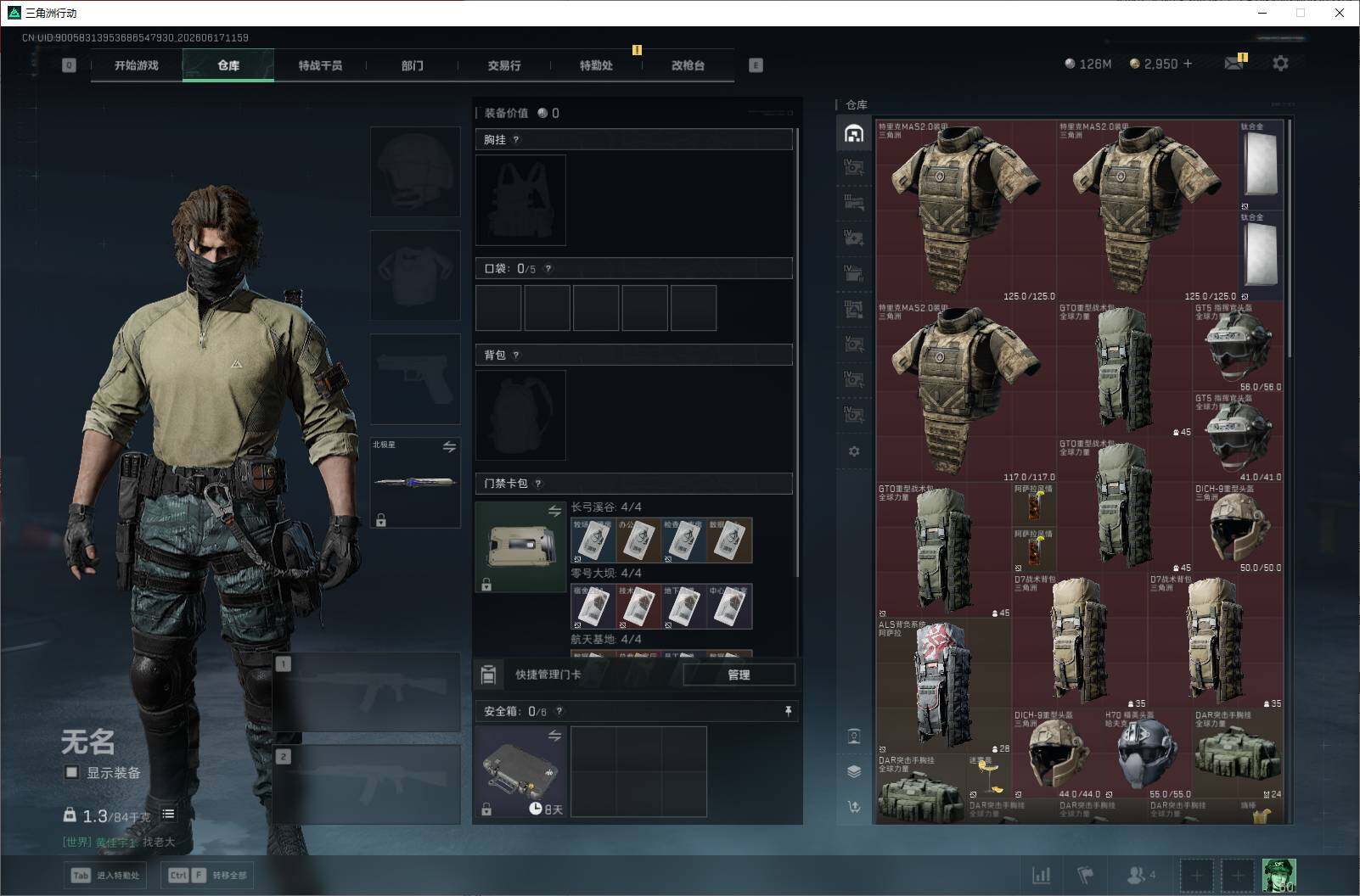This screenshot has height=896, width=1360.
Task: Click the 进入特勤处 button
Action: tap(105, 875)
